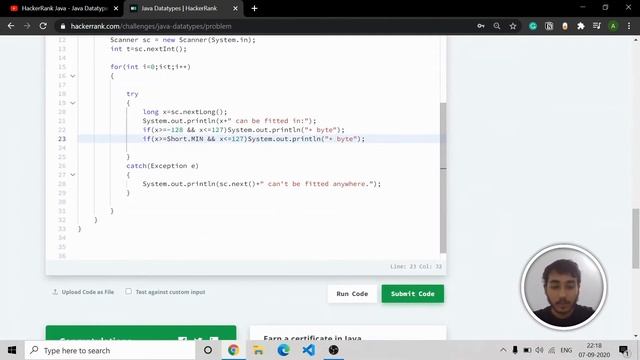Enable Test against custom input checkbox

click(x=129, y=291)
